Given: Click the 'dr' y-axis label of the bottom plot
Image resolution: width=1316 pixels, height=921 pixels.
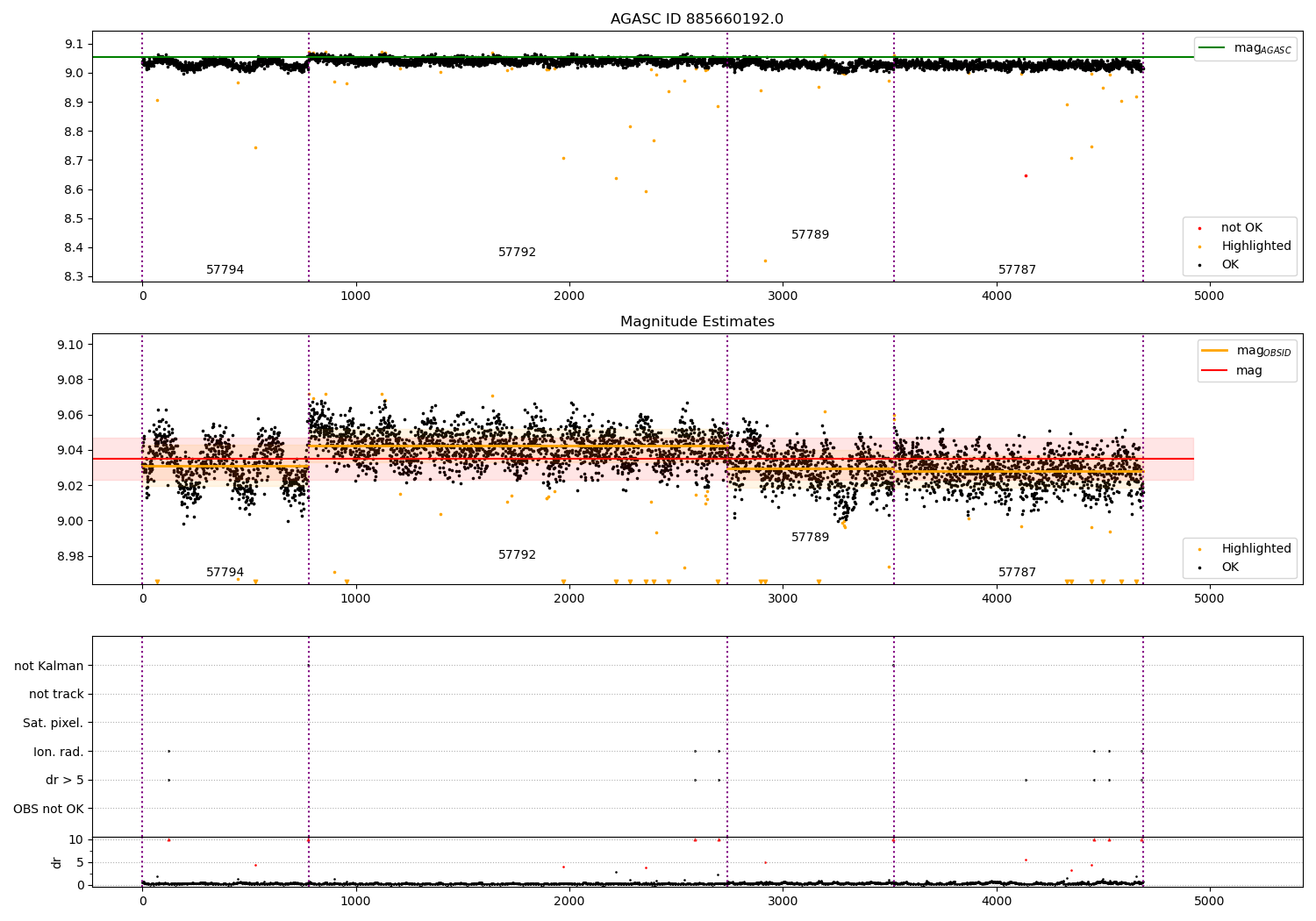Looking at the screenshot, I should coord(57,862).
